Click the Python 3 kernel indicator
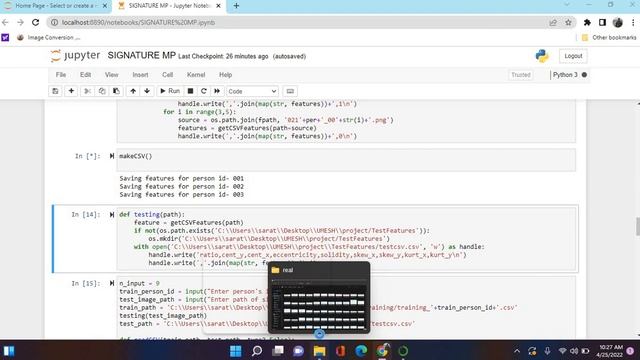The width and height of the screenshot is (640, 360). (x=569, y=75)
